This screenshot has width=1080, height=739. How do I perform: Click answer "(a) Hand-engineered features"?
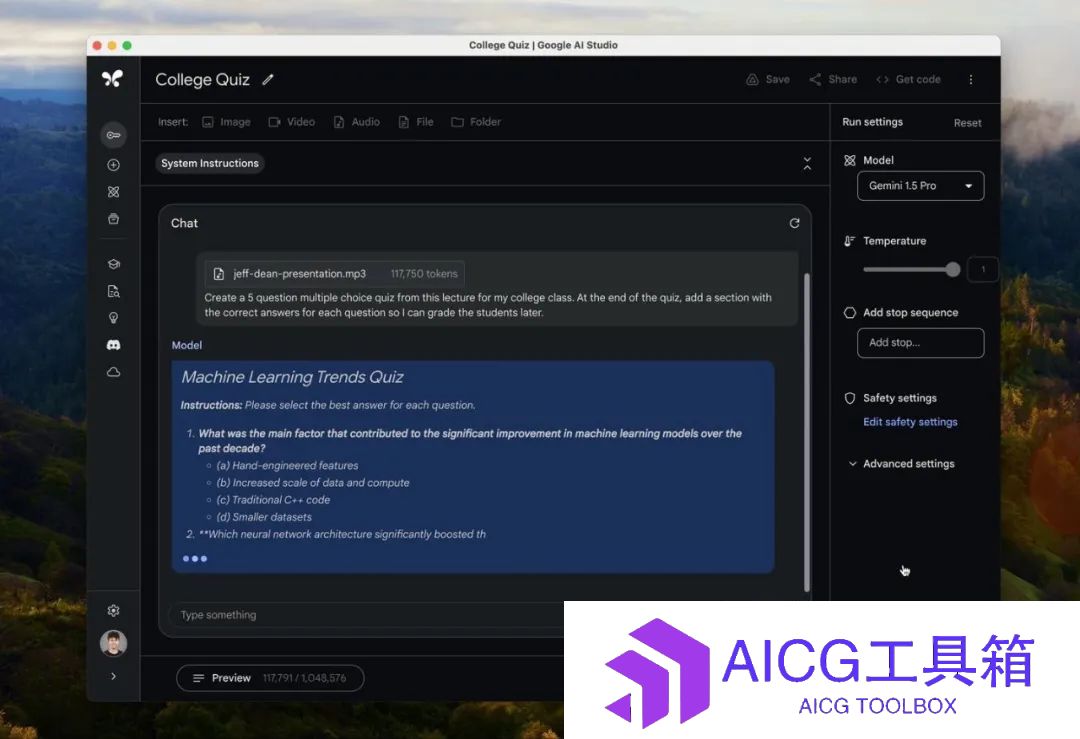pos(287,466)
